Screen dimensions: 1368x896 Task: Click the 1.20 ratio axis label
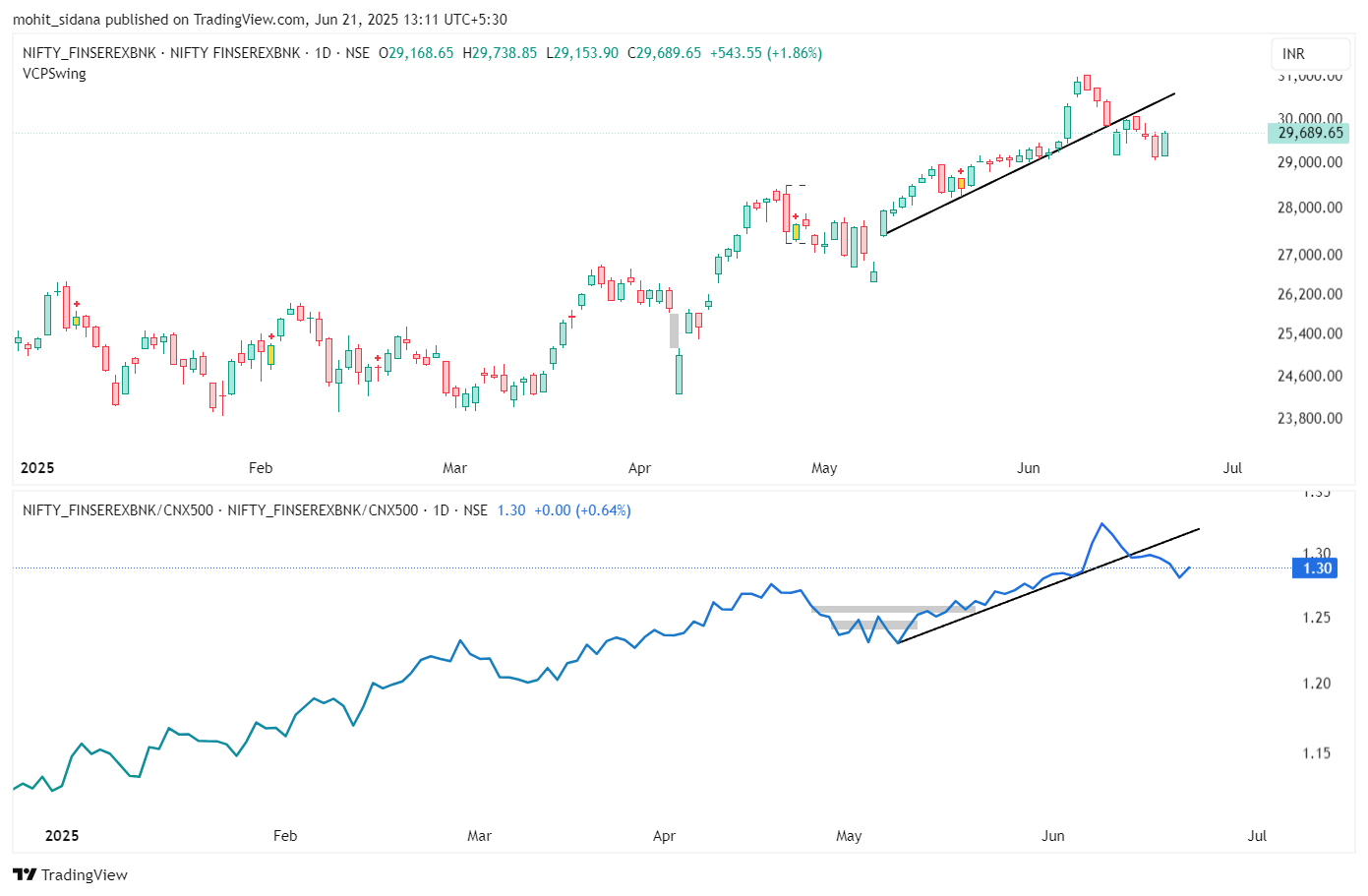tap(1317, 684)
